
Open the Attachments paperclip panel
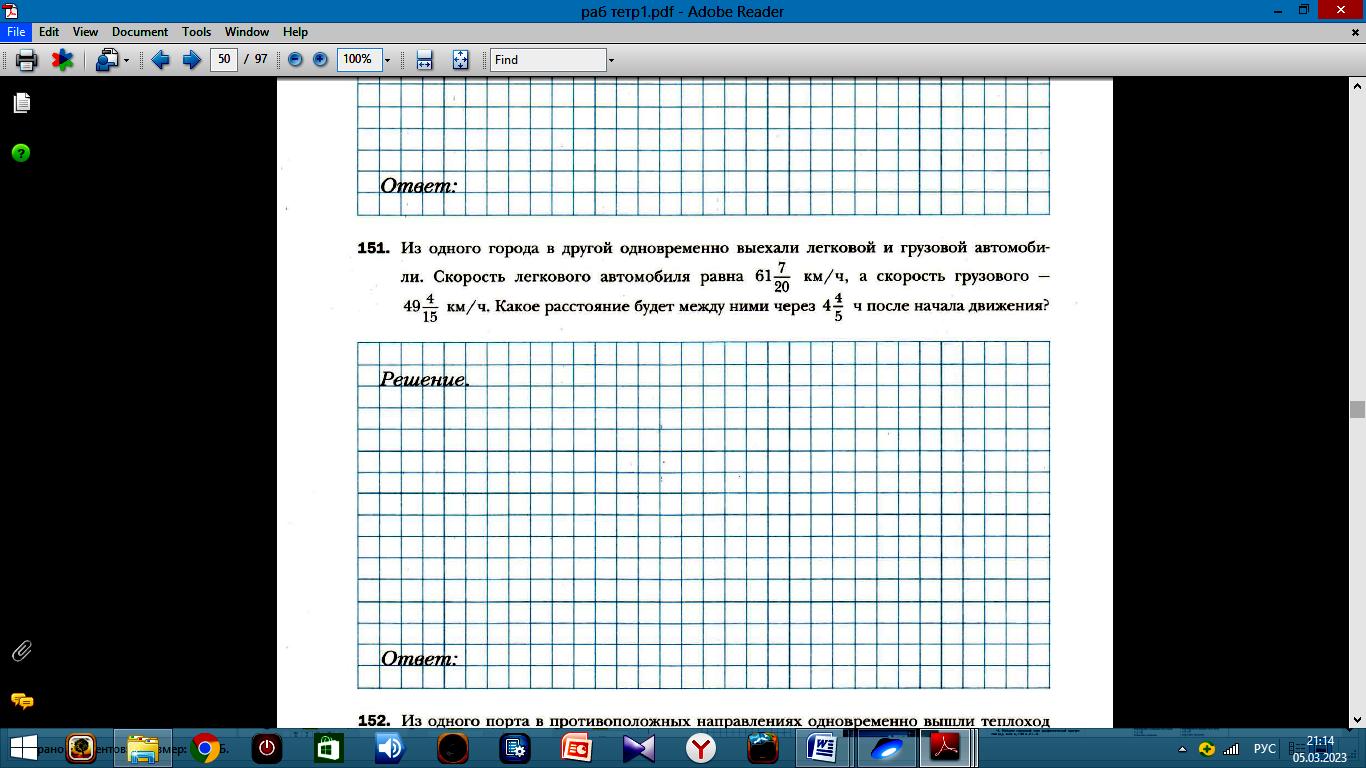click(21, 651)
